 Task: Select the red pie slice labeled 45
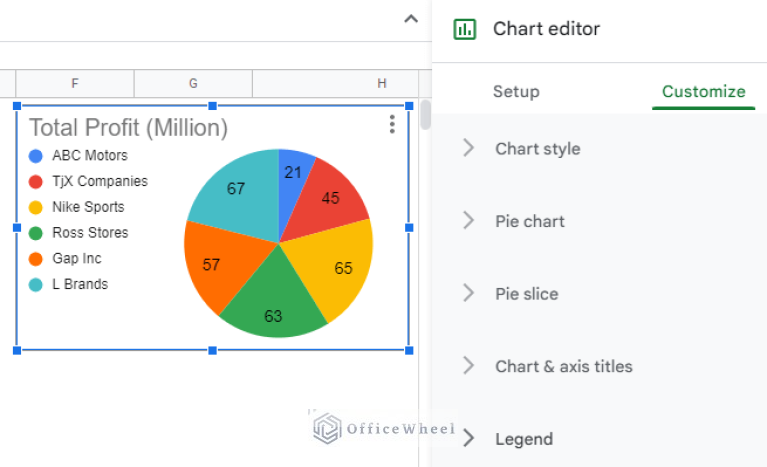(x=330, y=198)
